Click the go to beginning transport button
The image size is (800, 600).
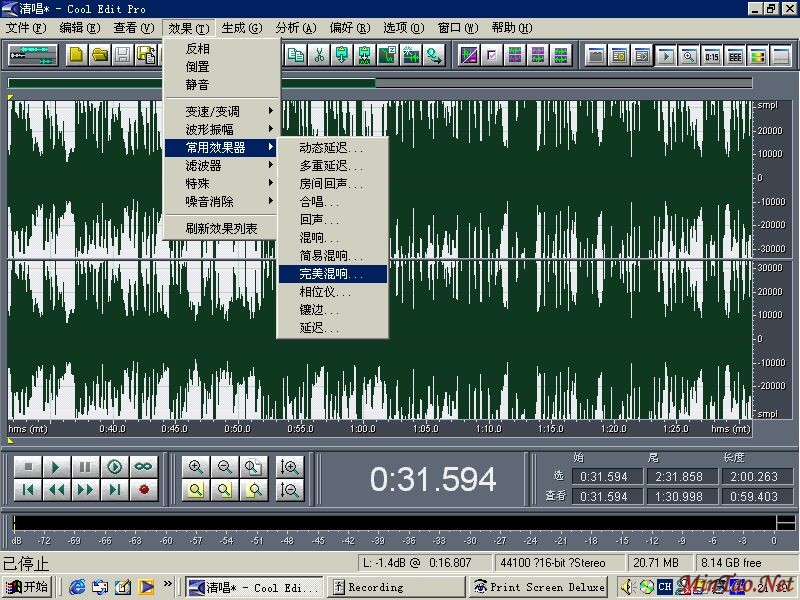(x=28, y=489)
